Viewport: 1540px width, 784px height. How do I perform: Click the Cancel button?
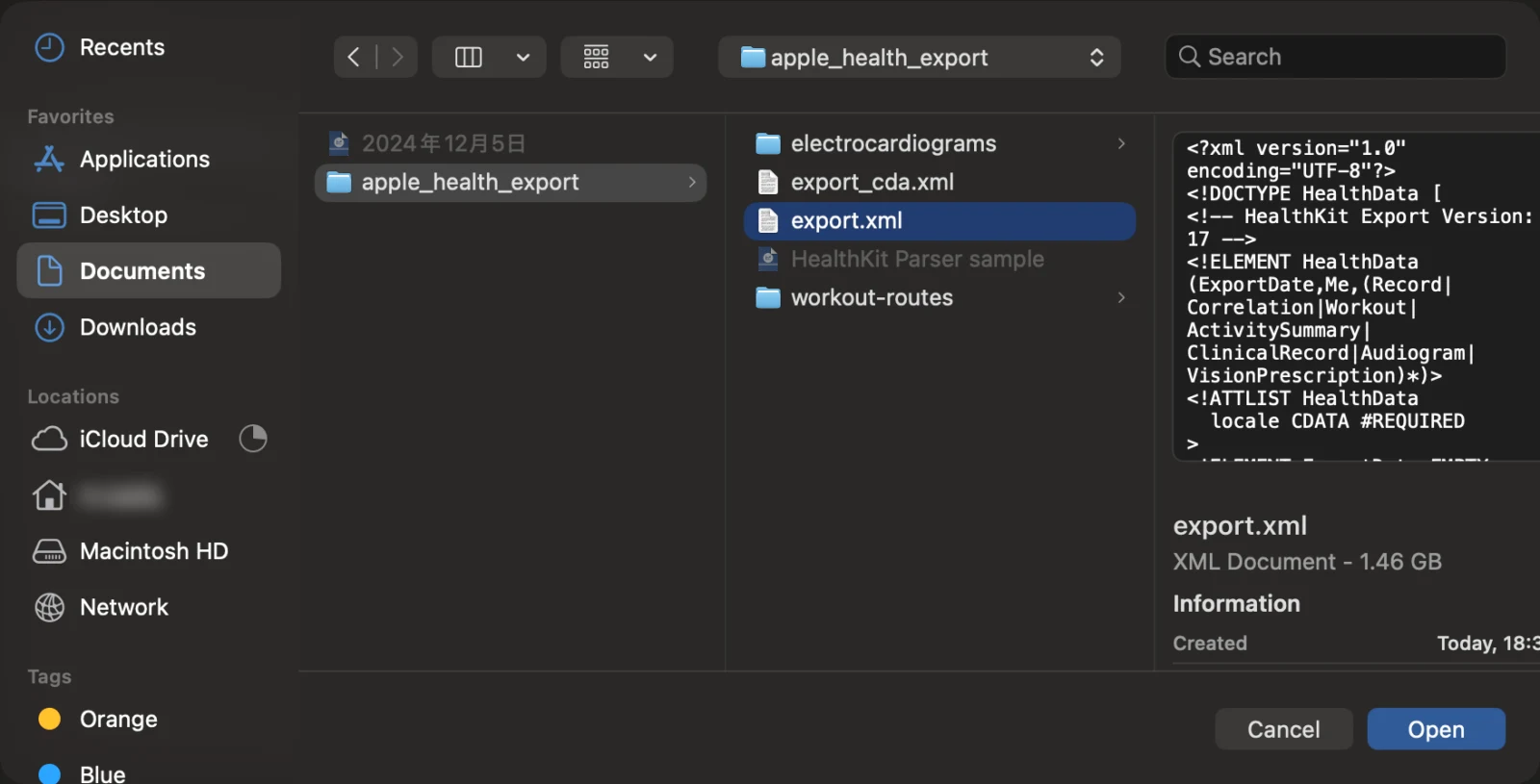click(x=1284, y=729)
